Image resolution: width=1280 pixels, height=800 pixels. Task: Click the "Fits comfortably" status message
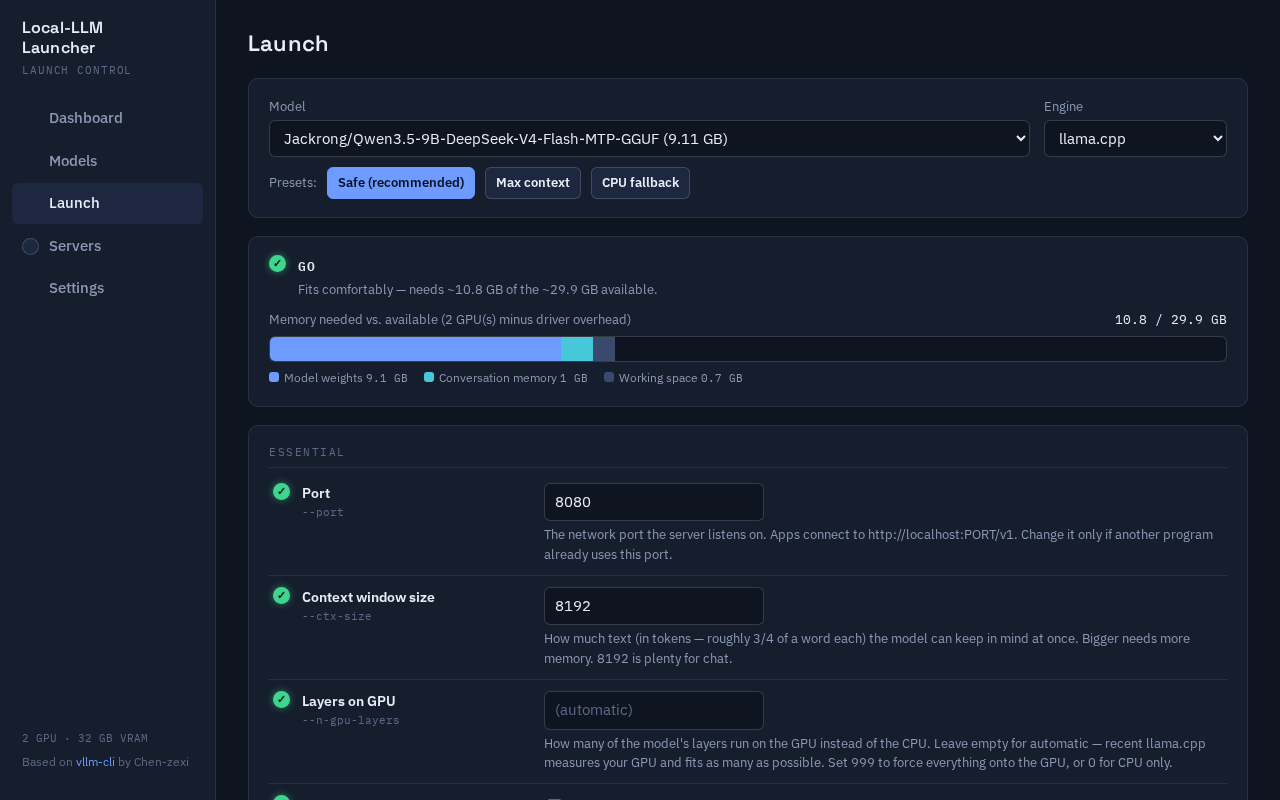[x=478, y=289]
